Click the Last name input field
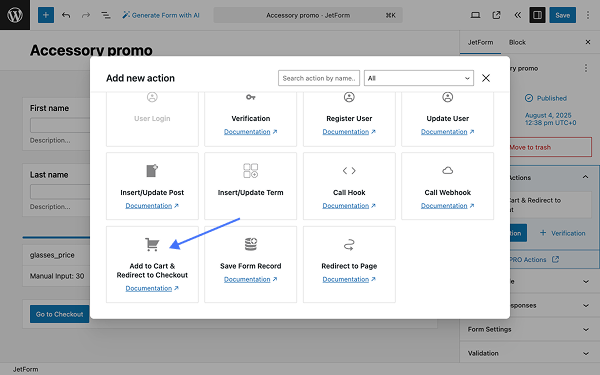The image size is (600, 375). pyautogui.click(x=60, y=191)
